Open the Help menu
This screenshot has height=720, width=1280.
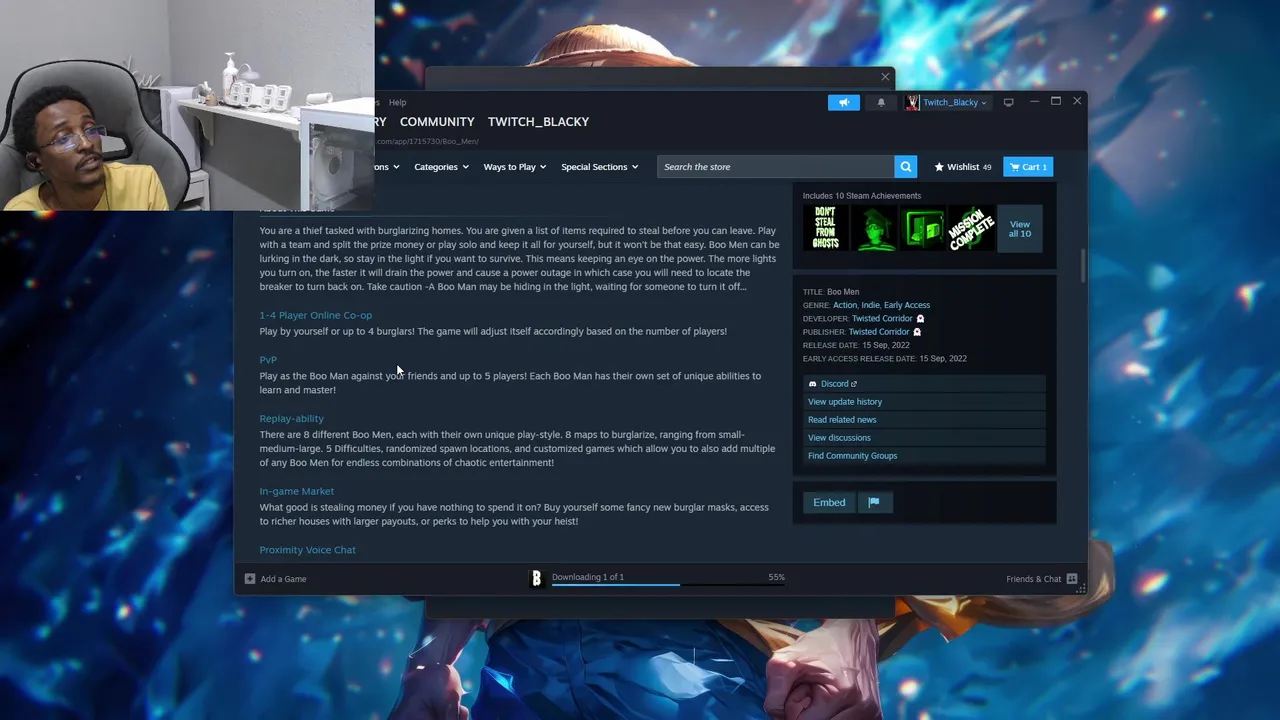tap(398, 102)
